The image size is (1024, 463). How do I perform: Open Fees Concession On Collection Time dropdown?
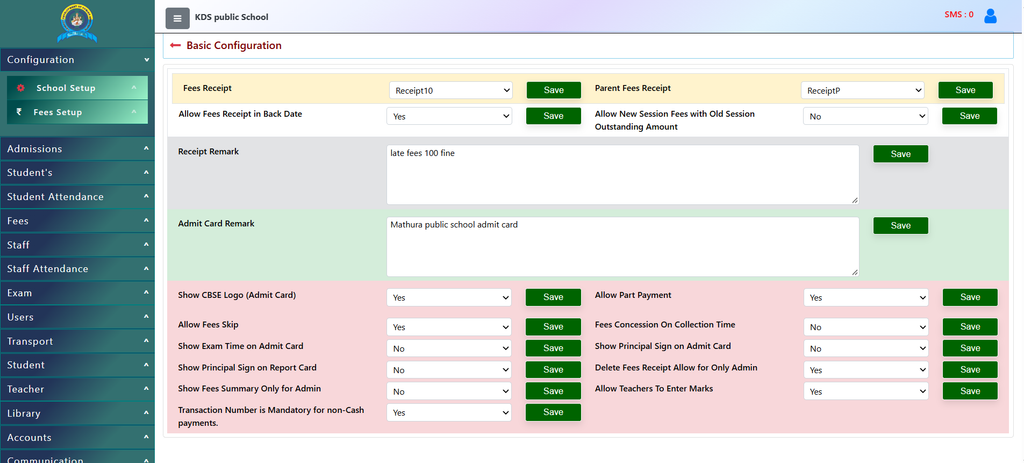pyautogui.click(x=865, y=327)
